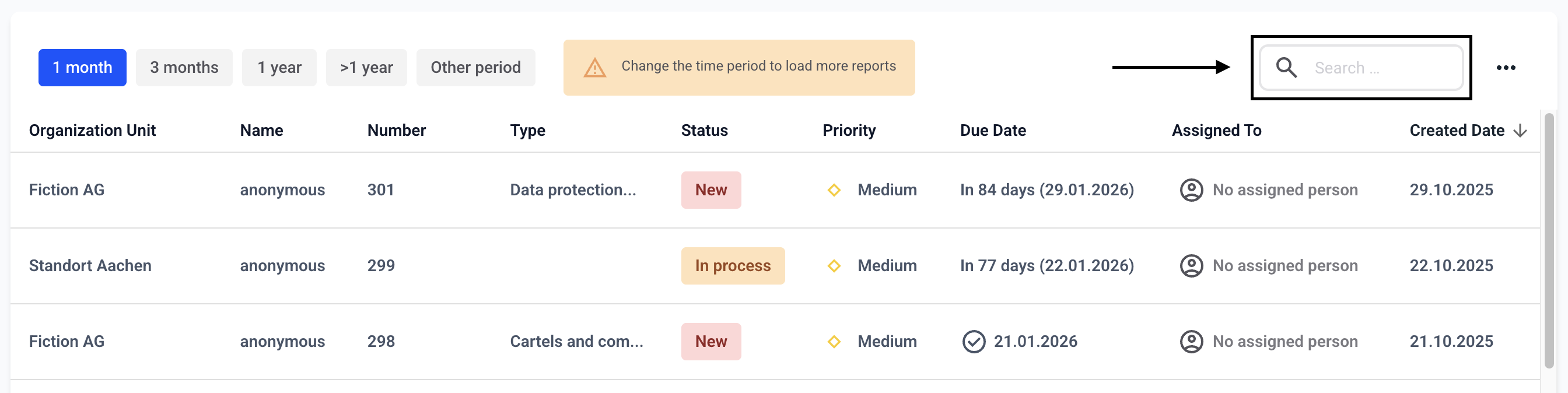This screenshot has width=1568, height=393.
Task: Click the priority diamond icon for report 301
Action: point(834,190)
